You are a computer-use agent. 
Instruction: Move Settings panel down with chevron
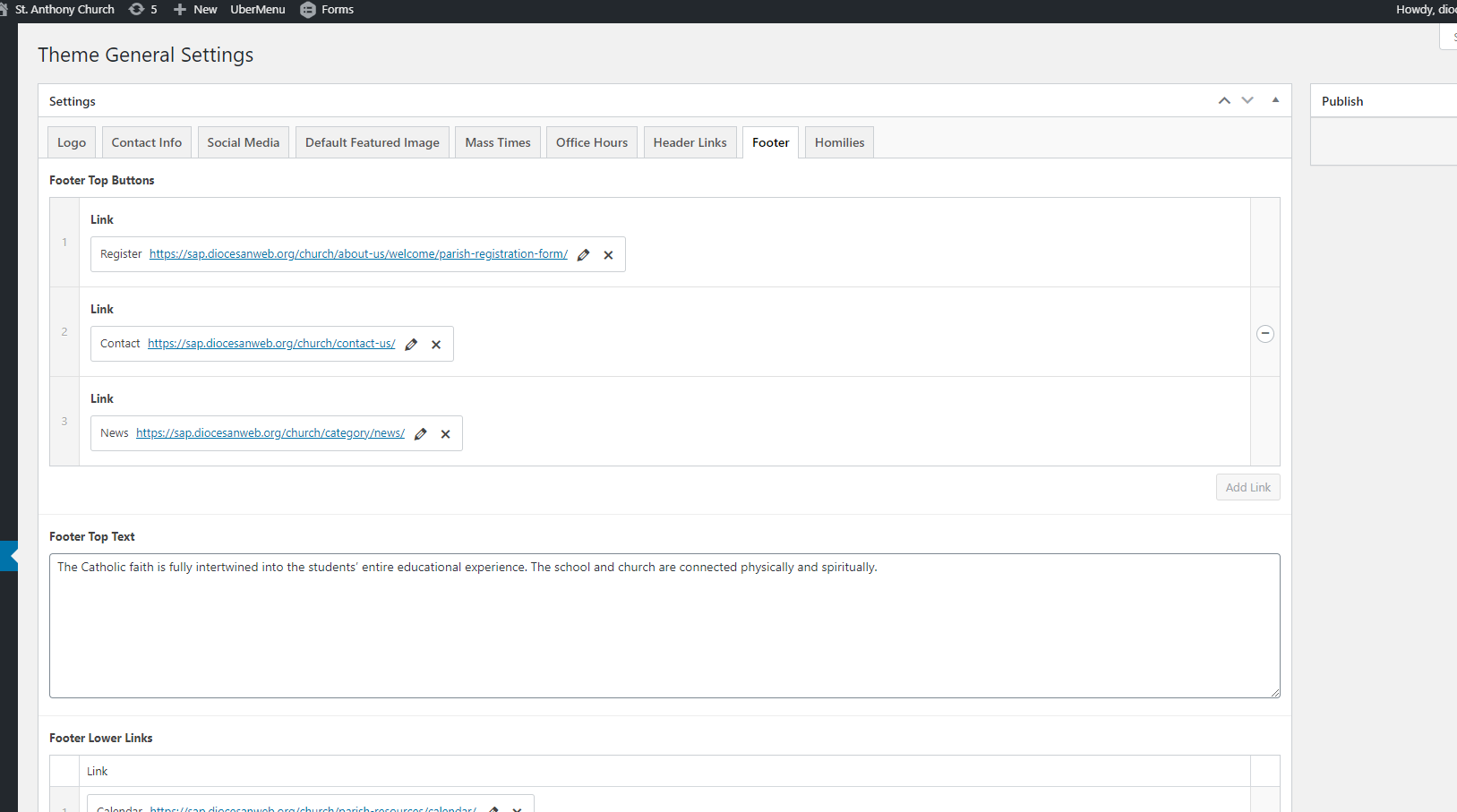click(x=1247, y=100)
